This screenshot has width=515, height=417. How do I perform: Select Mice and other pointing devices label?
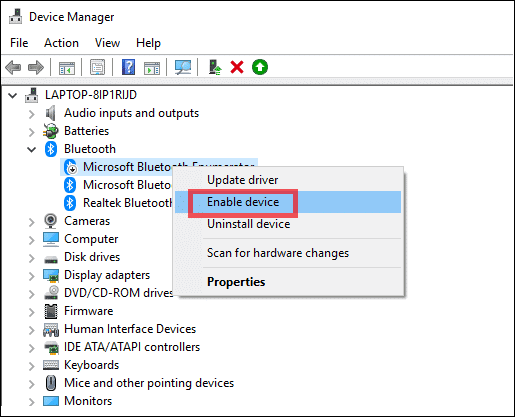pyautogui.click(x=149, y=383)
